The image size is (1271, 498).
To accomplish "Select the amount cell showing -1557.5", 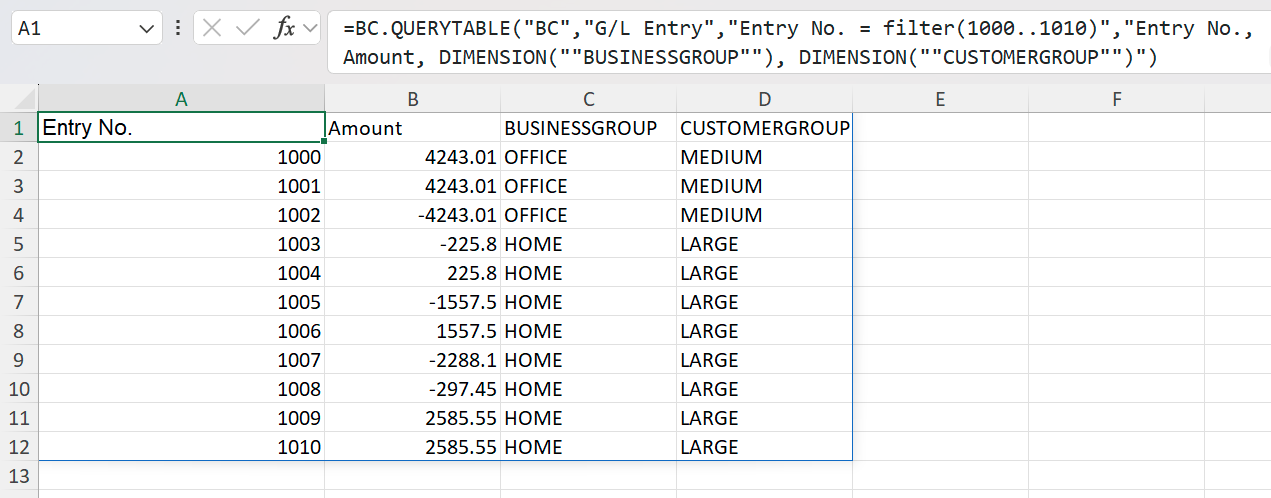I will [x=413, y=302].
